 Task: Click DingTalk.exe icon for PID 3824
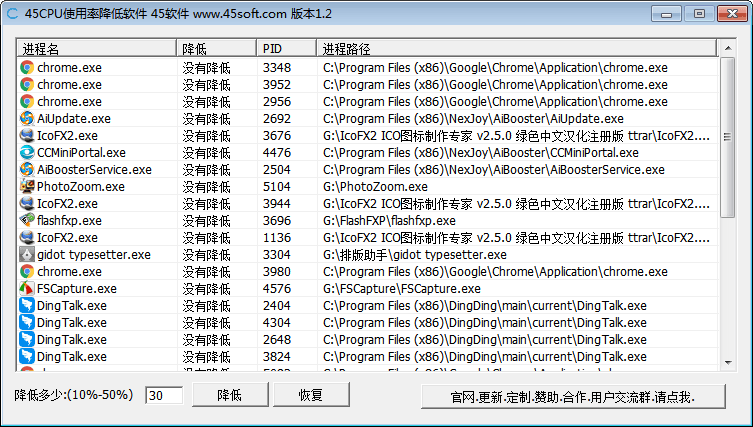pos(27,357)
